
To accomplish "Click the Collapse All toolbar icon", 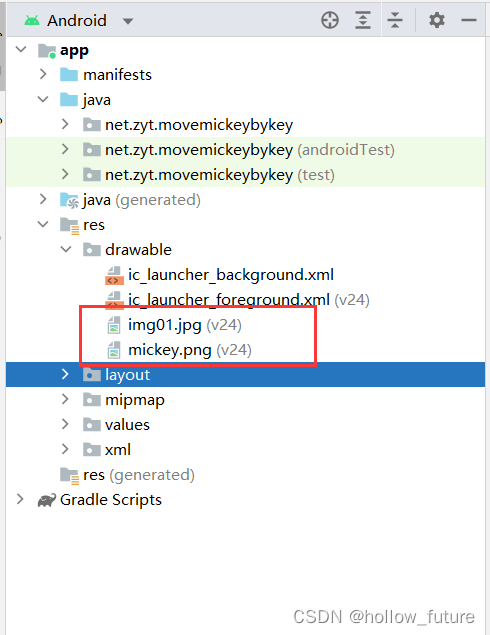I will [x=395, y=20].
